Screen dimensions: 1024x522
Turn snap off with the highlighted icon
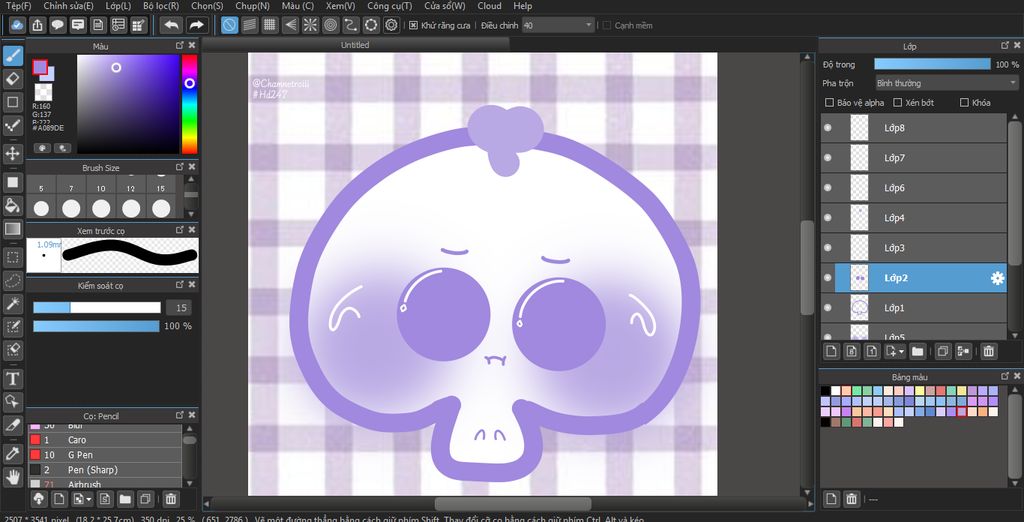[x=229, y=25]
